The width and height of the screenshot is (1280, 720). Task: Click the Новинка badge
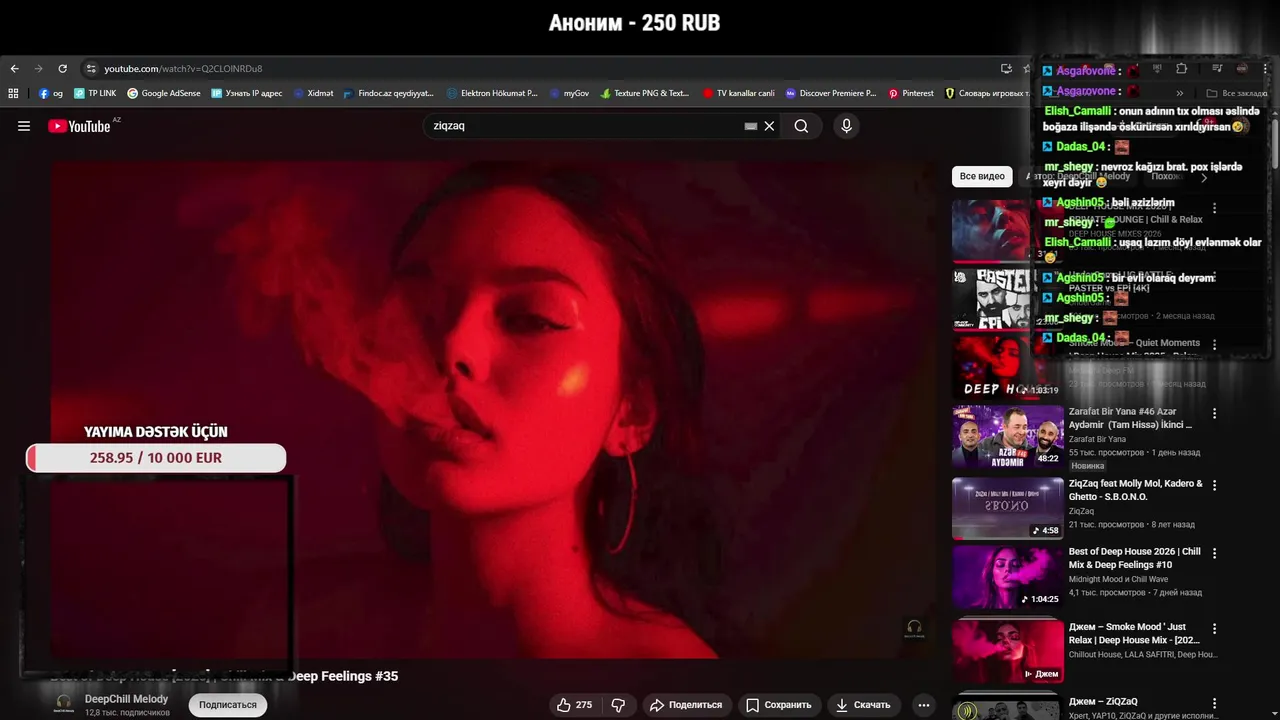click(x=1087, y=466)
